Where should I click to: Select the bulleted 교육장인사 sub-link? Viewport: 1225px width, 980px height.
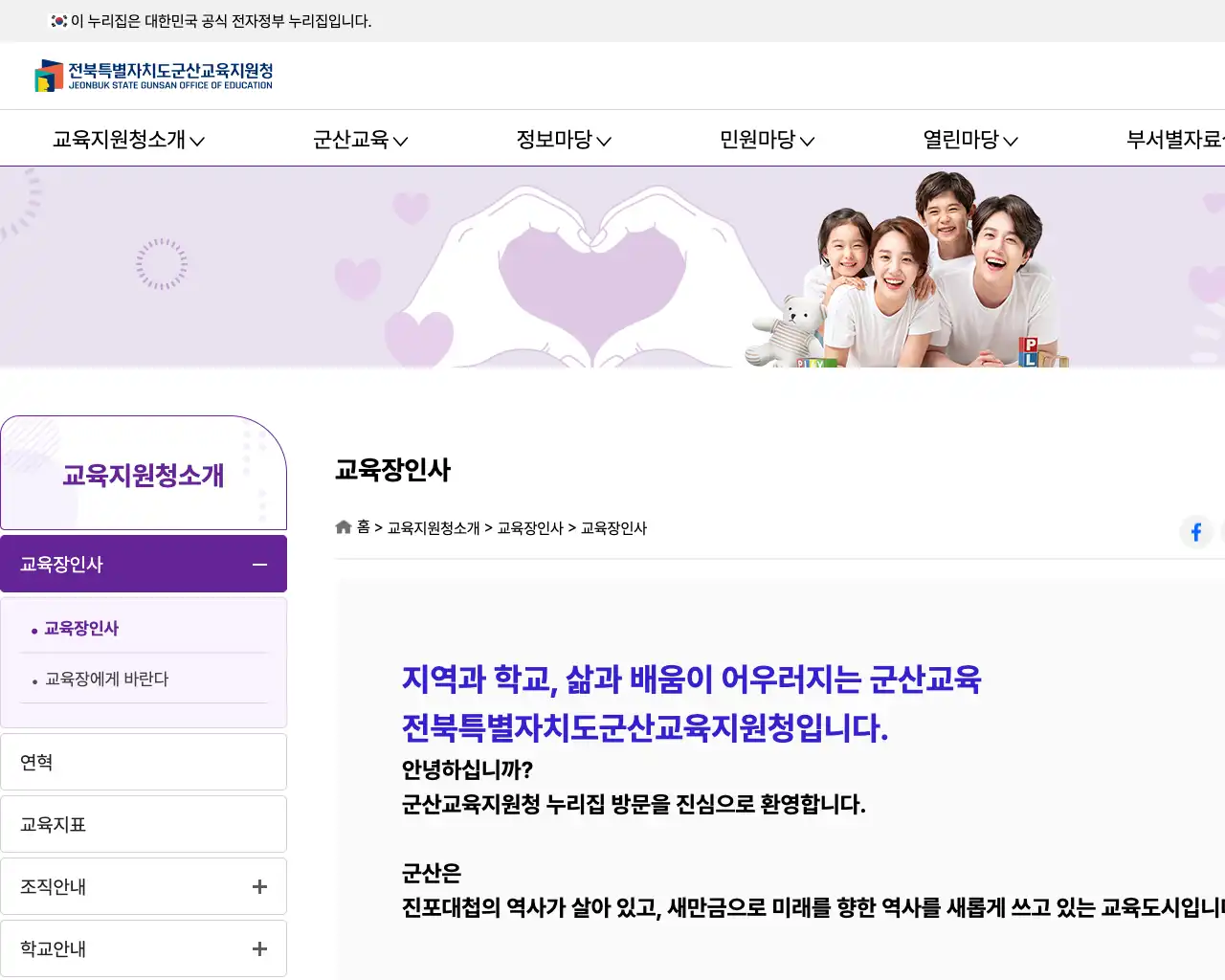point(80,629)
